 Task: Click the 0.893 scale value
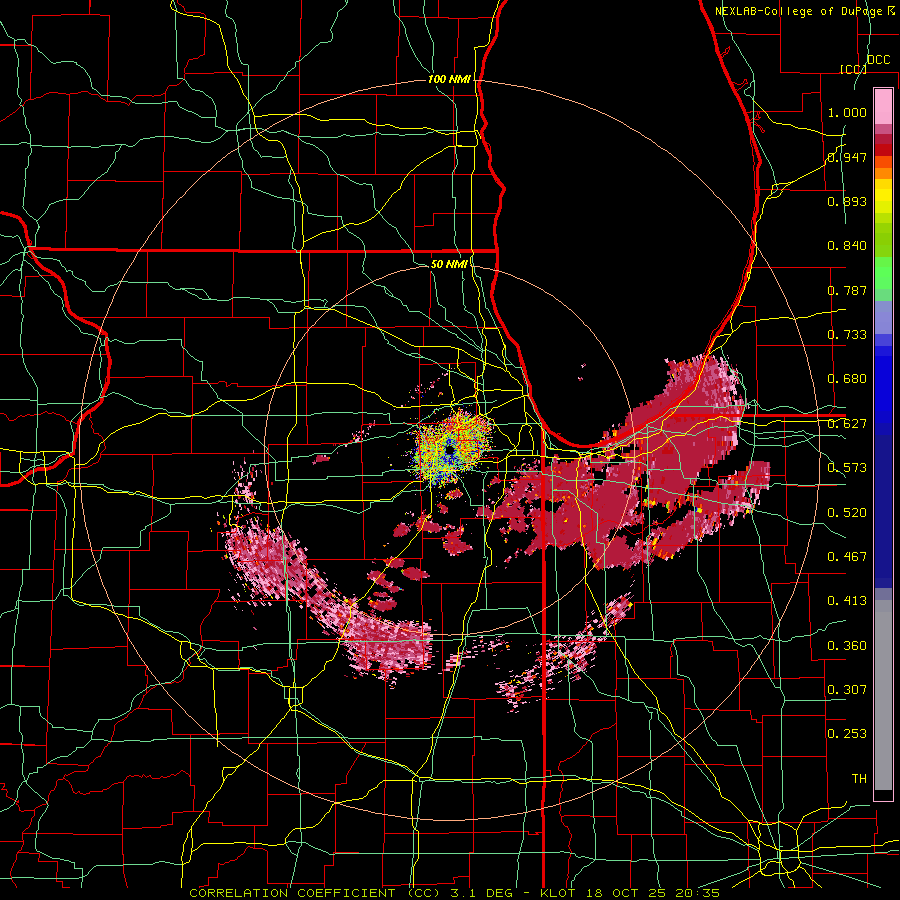pos(847,201)
